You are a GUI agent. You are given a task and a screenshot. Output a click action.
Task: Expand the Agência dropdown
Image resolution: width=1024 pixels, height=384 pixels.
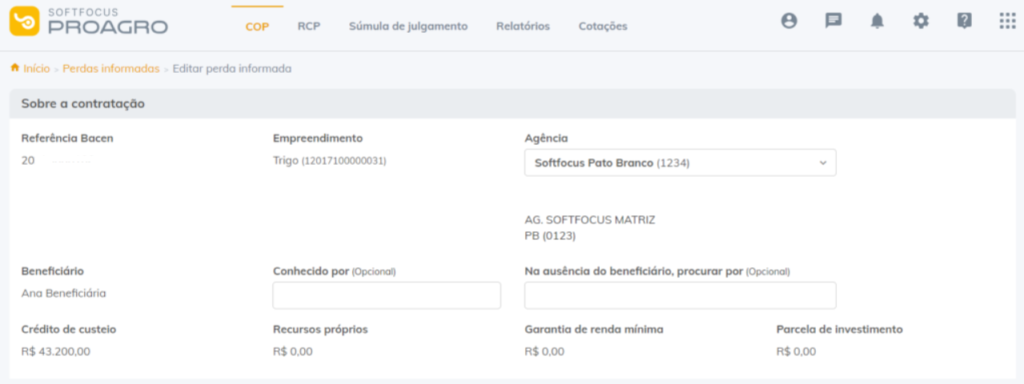pos(680,163)
